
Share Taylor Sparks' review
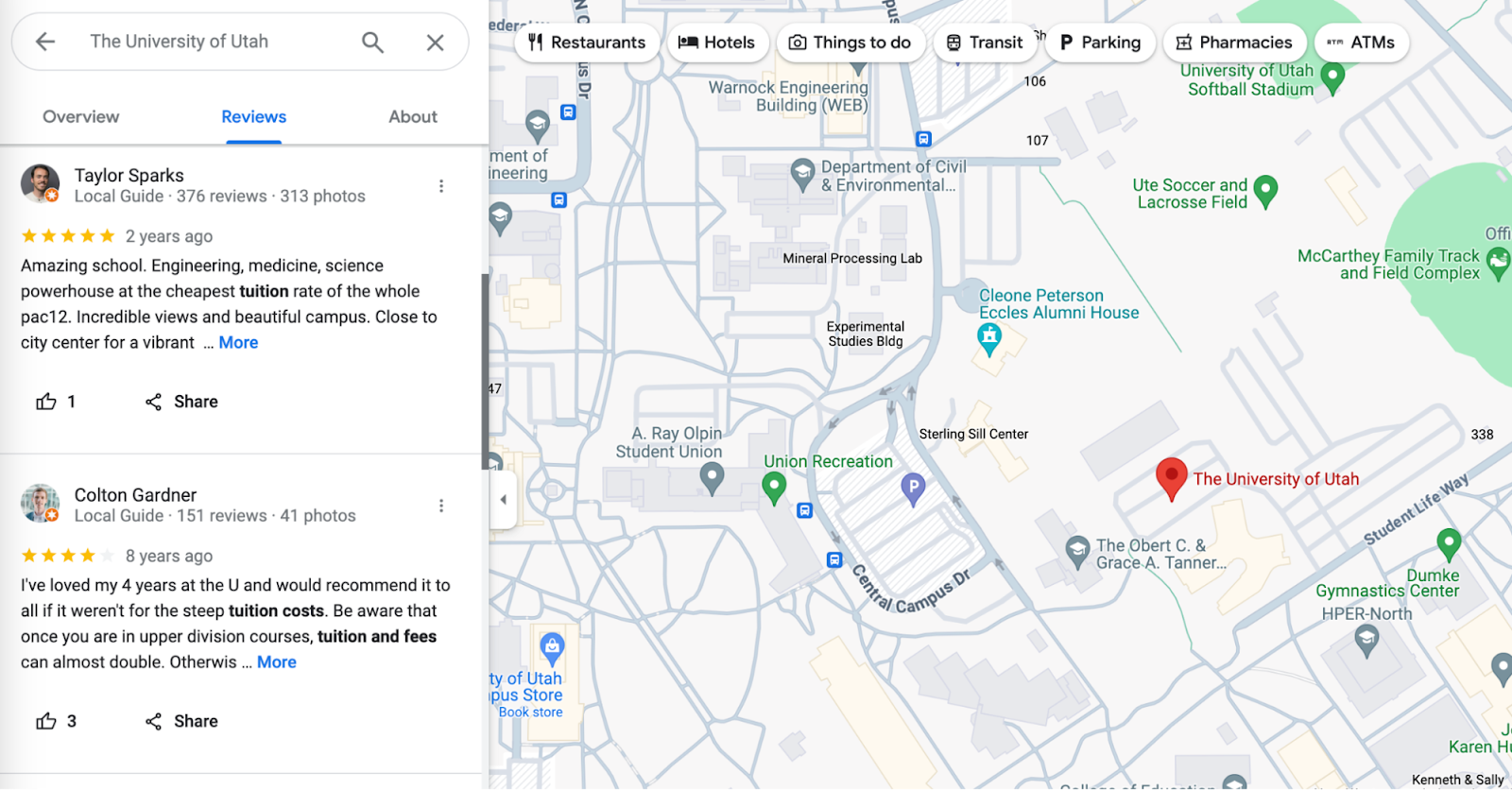[181, 402]
